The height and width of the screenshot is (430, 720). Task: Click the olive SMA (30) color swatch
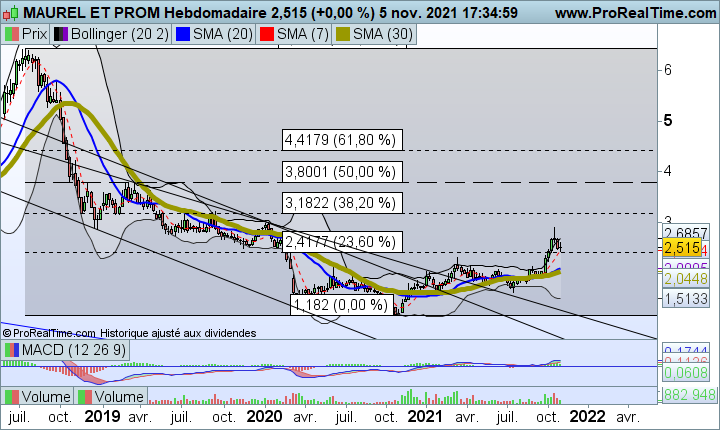coord(343,34)
